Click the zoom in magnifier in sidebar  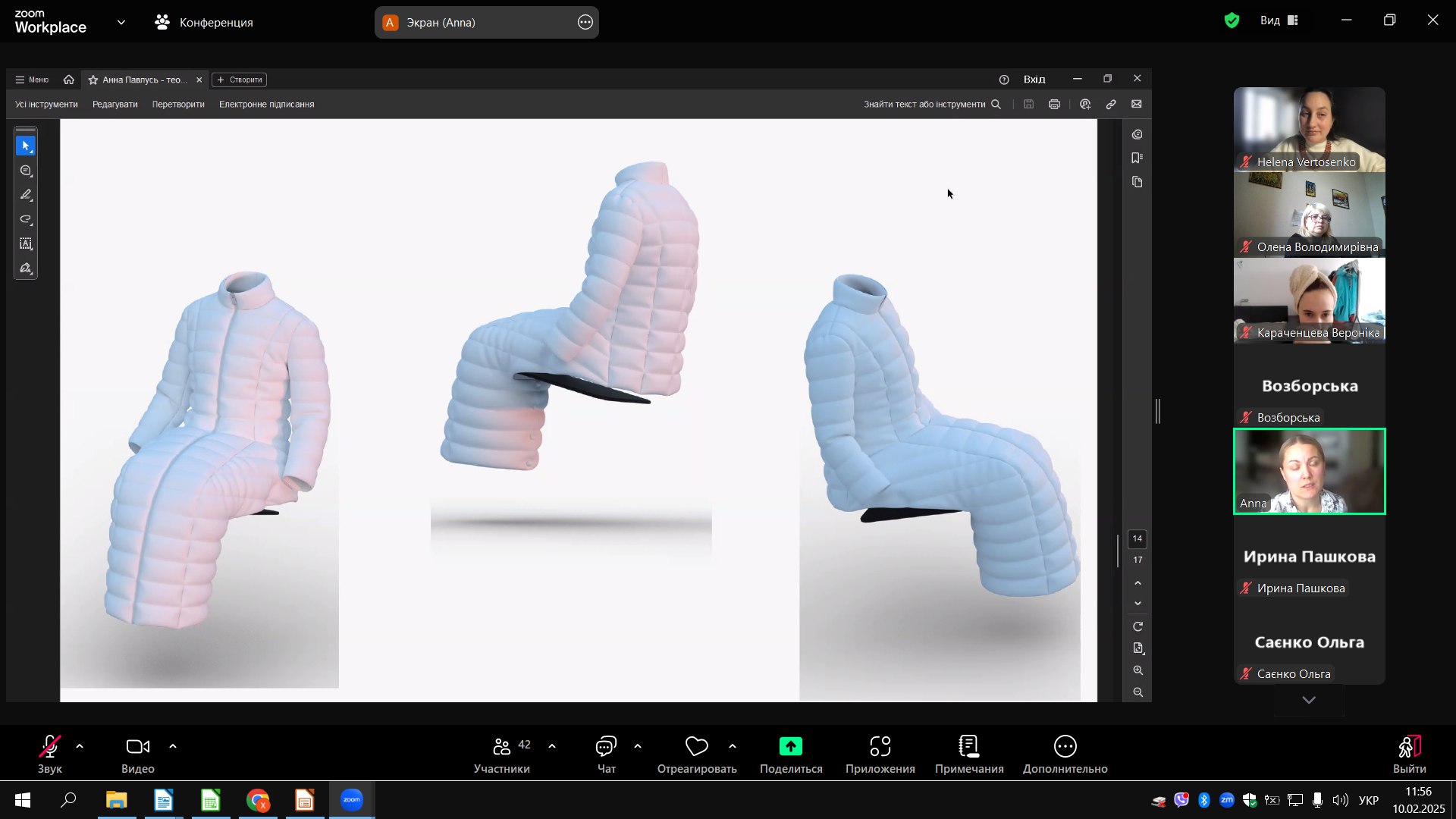pos(1137,670)
